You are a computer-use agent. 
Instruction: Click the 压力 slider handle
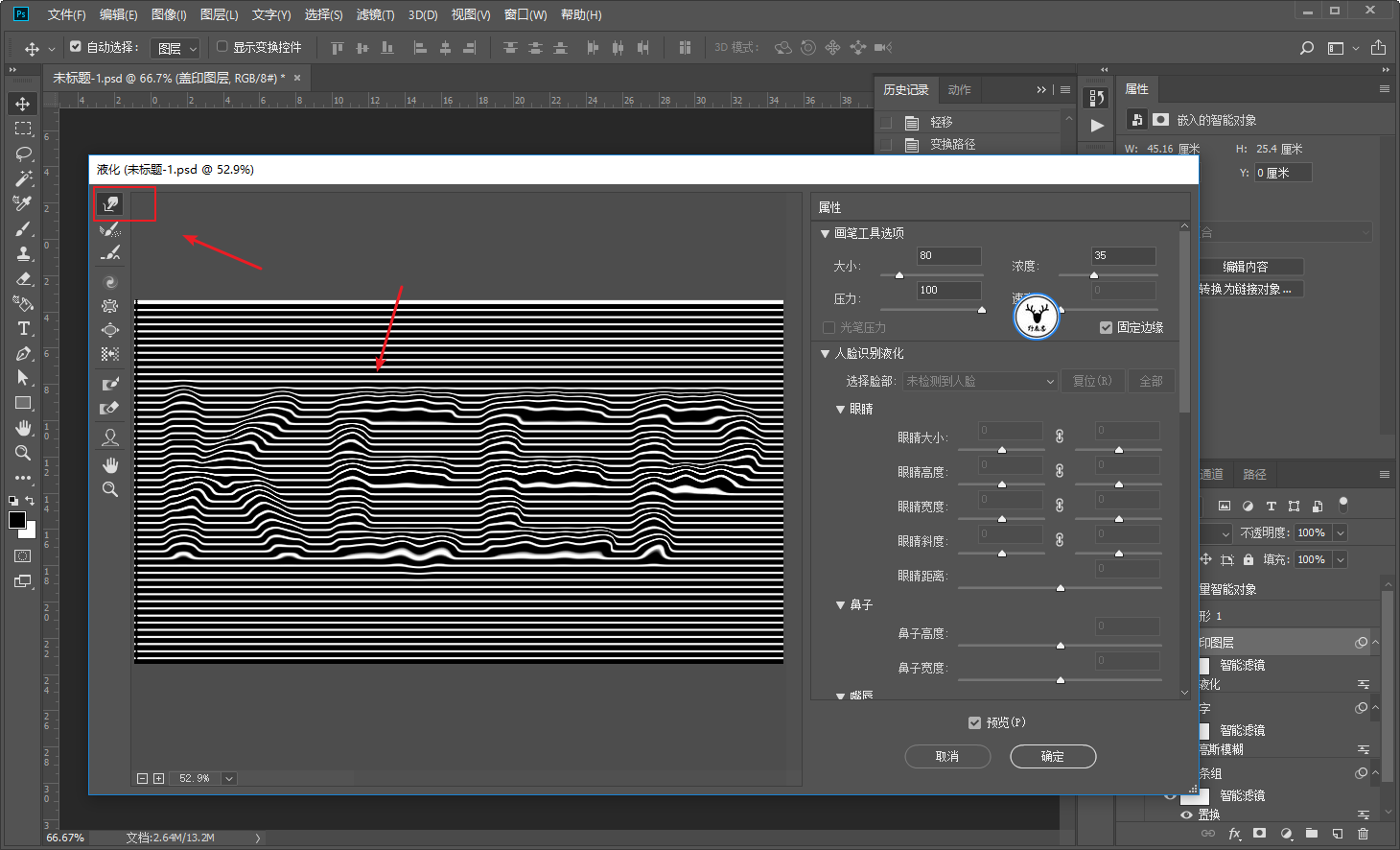click(x=982, y=310)
